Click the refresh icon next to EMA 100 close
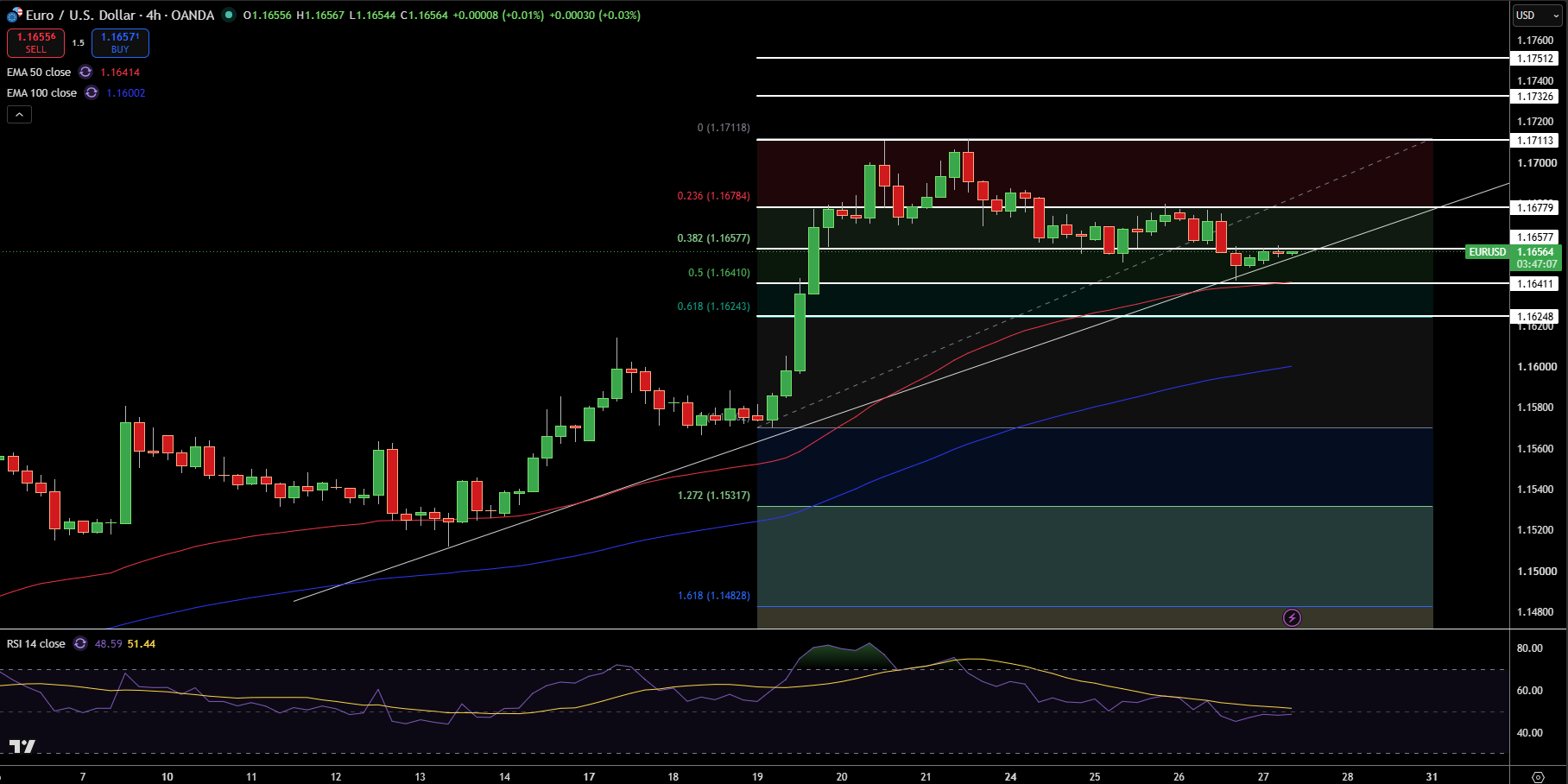The height and width of the screenshot is (784, 1568). coord(92,93)
